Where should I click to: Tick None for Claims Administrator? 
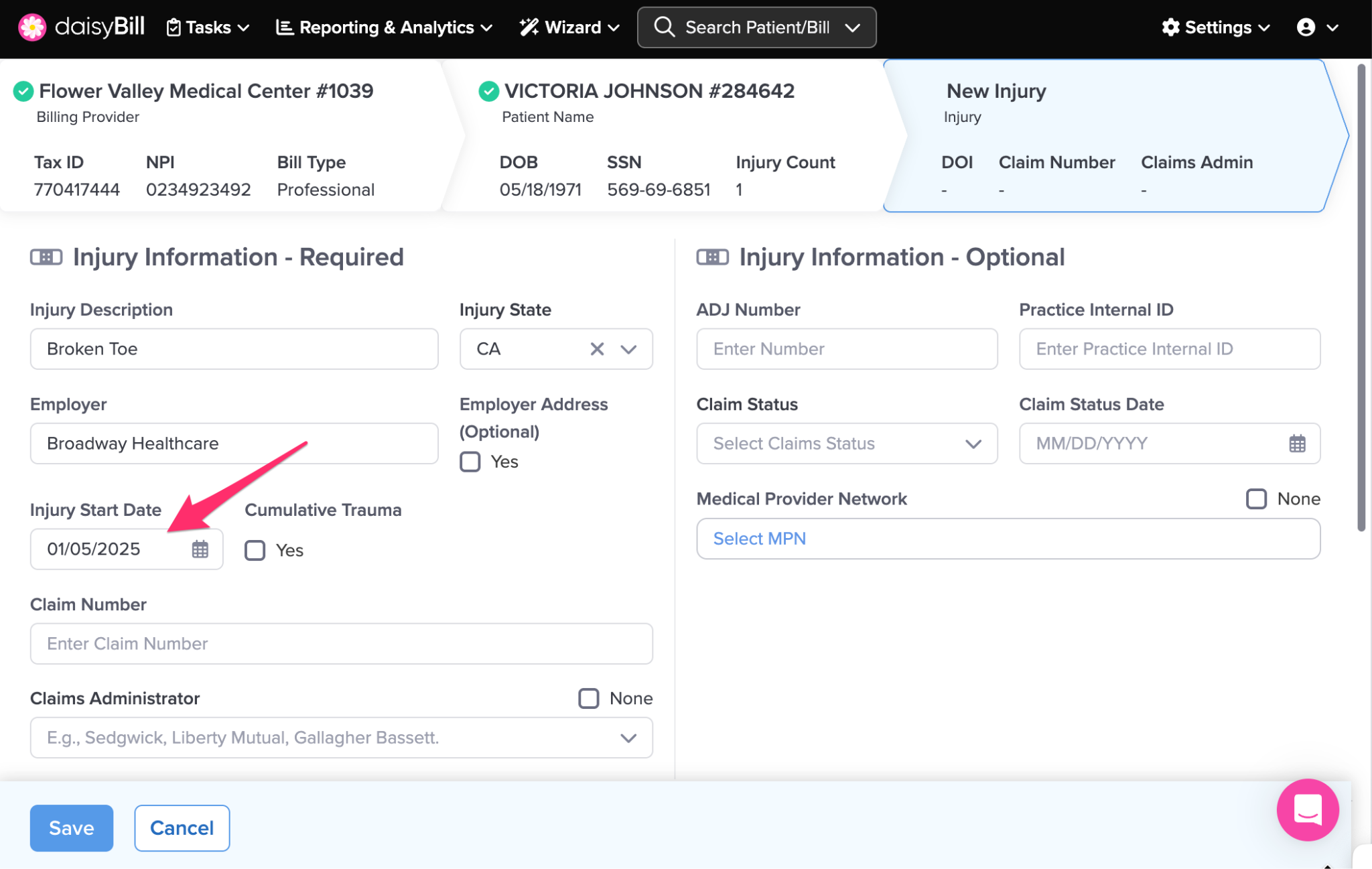pyautogui.click(x=589, y=698)
